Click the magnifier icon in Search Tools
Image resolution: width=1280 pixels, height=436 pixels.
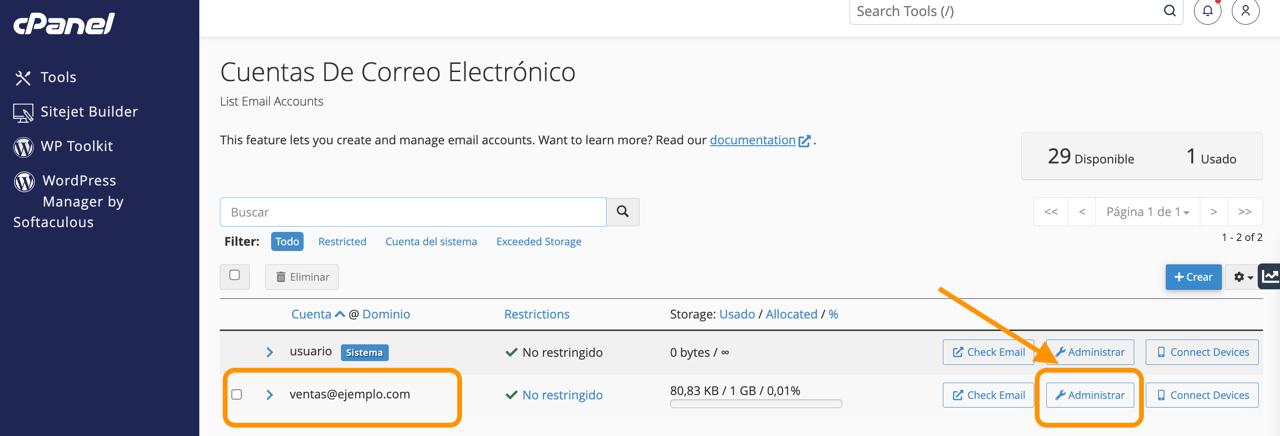click(1170, 11)
